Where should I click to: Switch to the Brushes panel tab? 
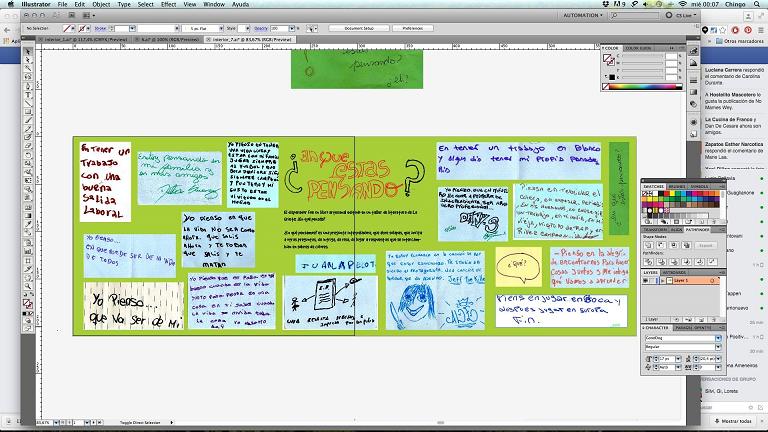coord(677,186)
